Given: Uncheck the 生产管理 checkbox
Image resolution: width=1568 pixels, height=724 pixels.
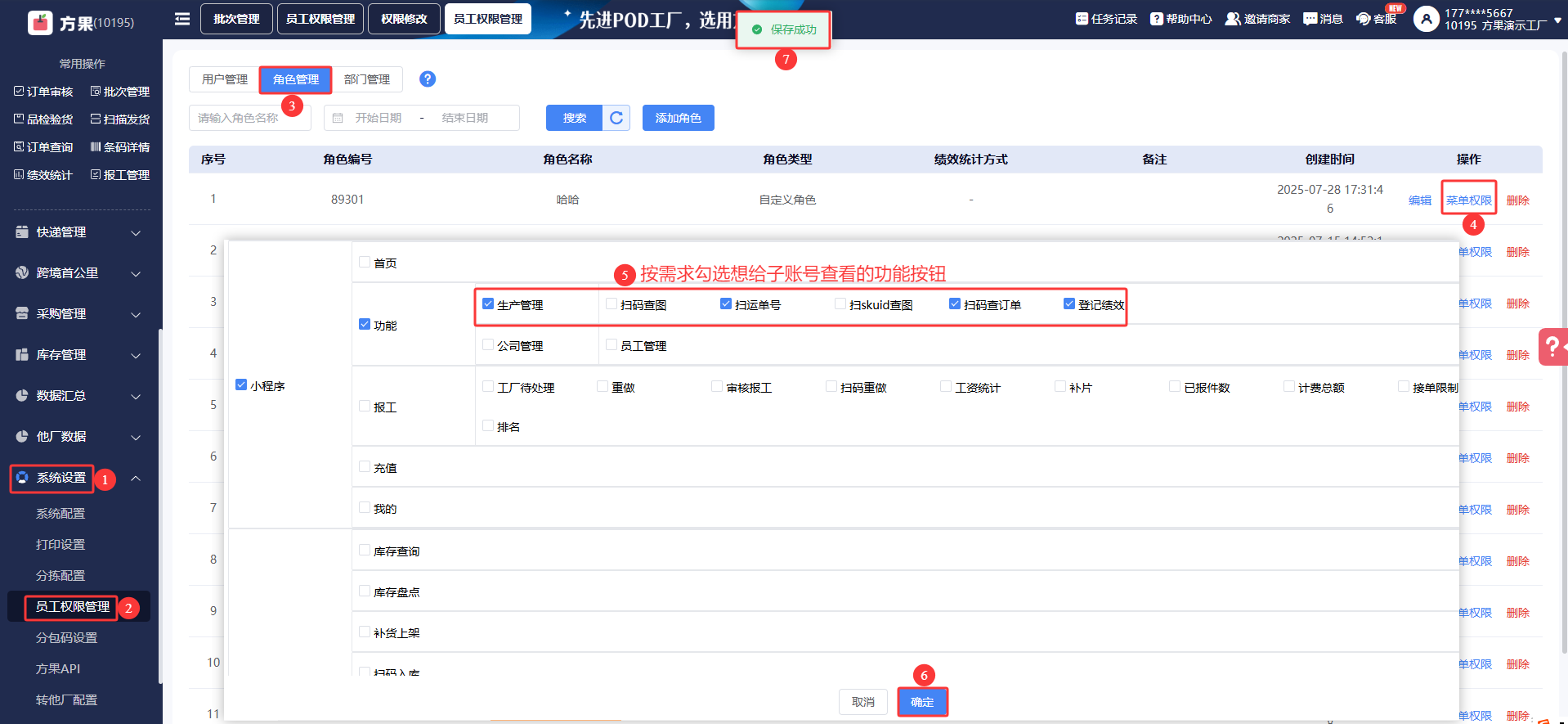Looking at the screenshot, I should 488,304.
